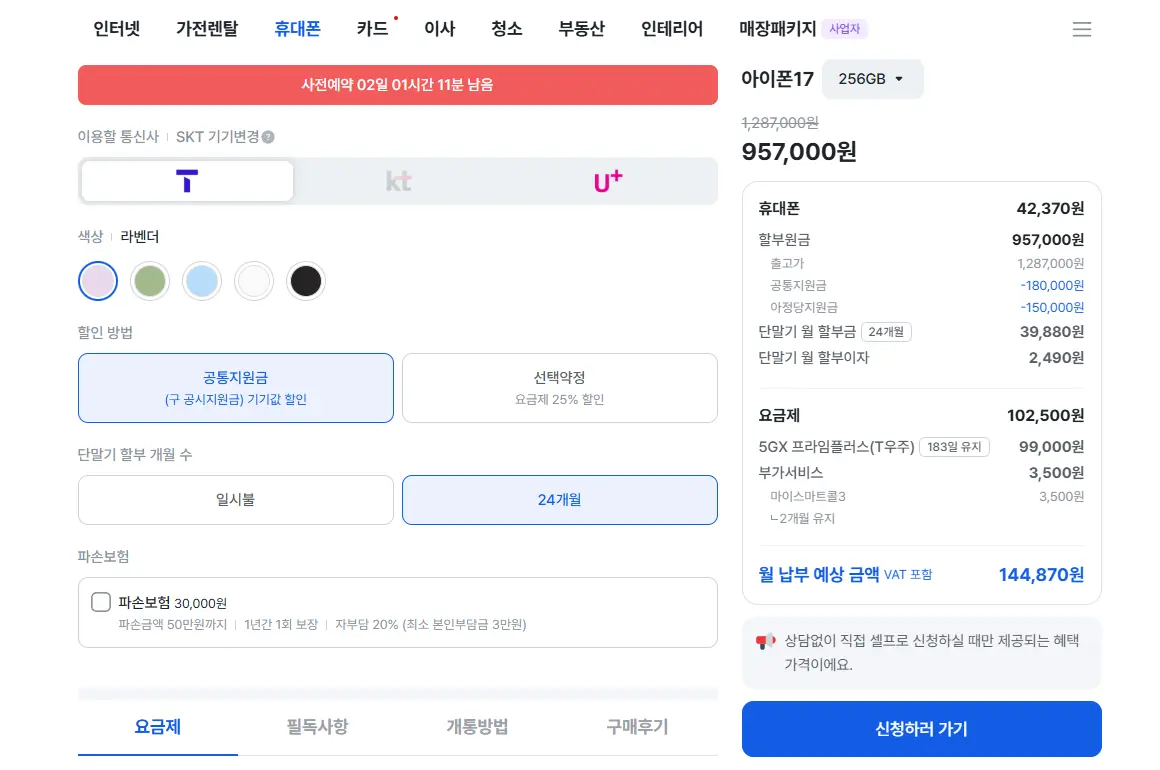Open the 24개월 installment period selector
Viewport: 1160px width, 770px height.
(x=886, y=332)
